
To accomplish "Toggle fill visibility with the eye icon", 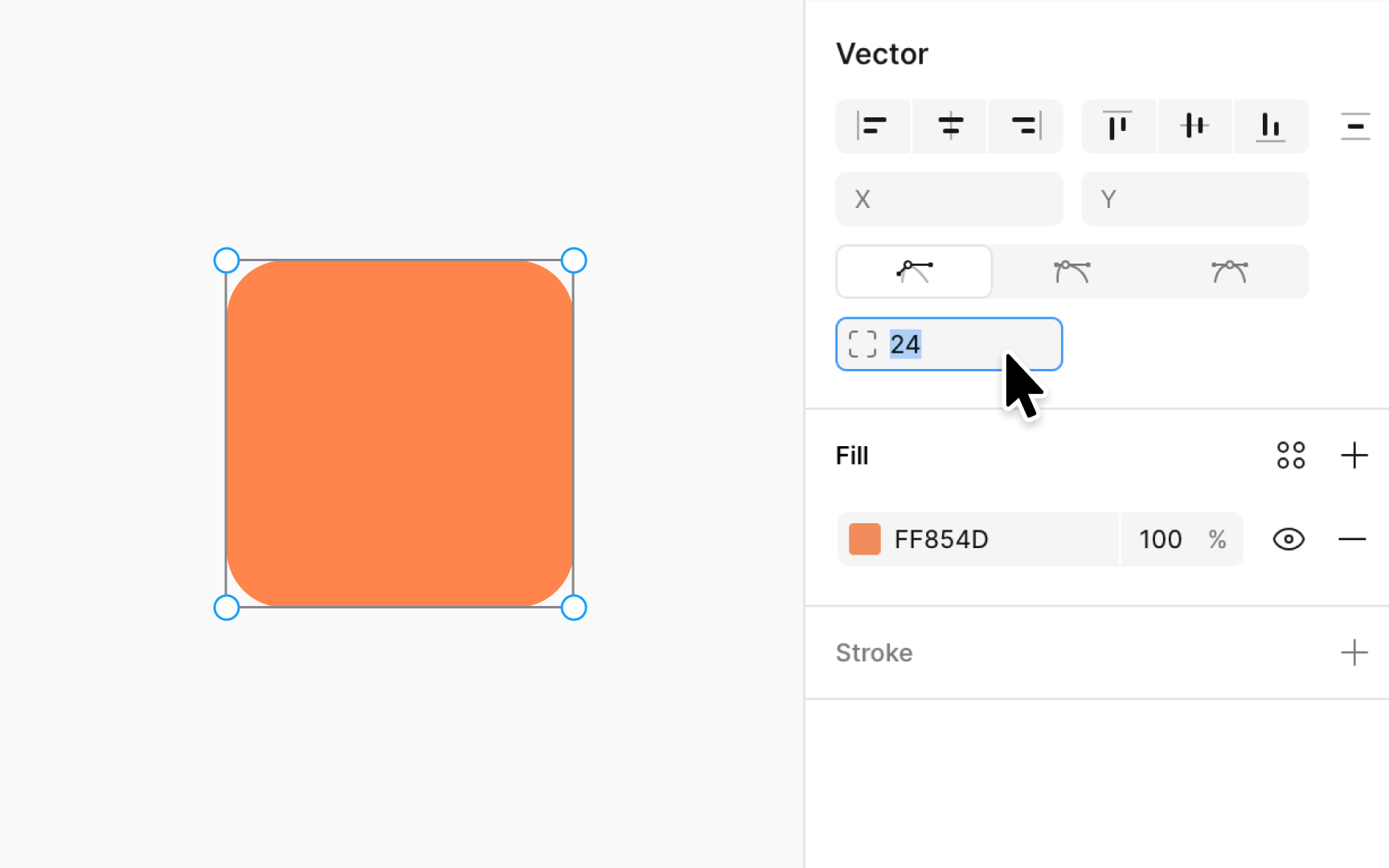I will pos(1288,539).
